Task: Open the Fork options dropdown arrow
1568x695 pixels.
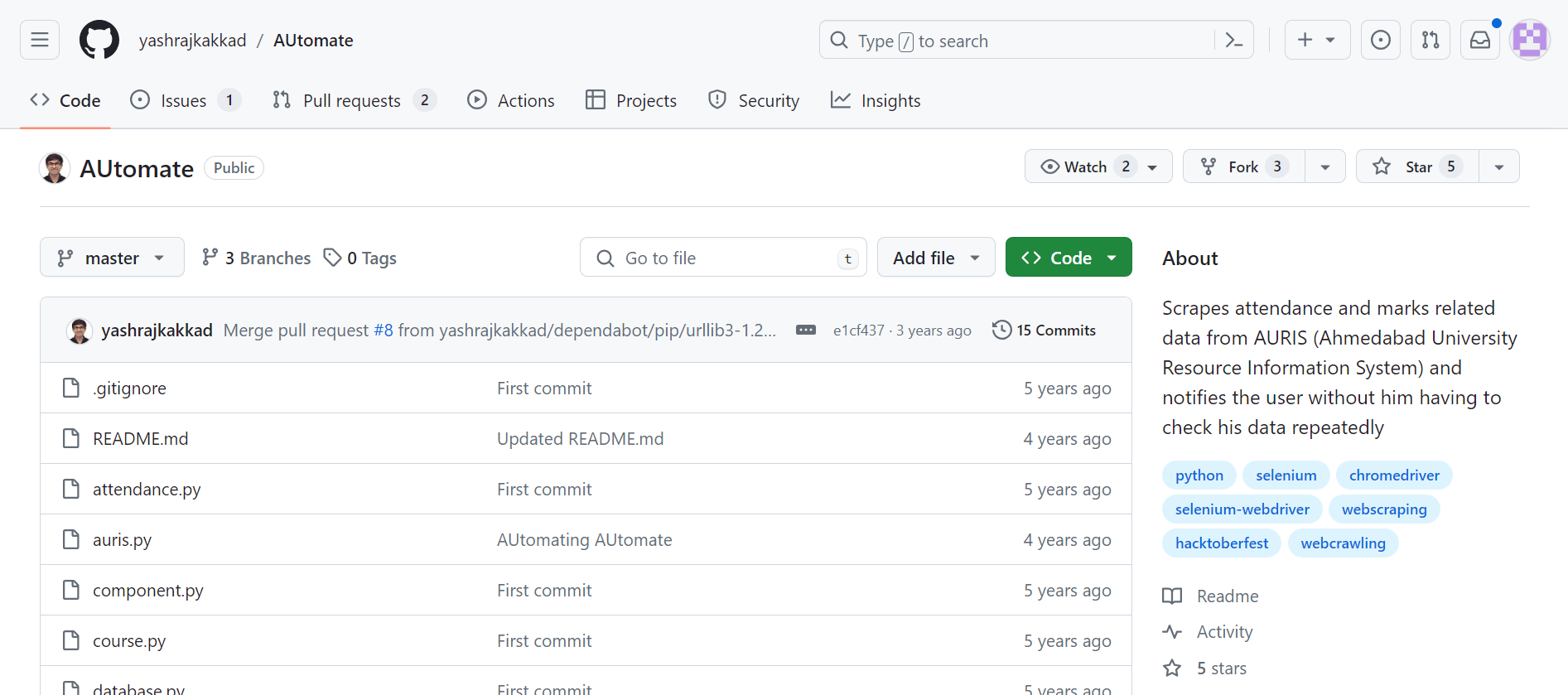Action: point(1324,167)
